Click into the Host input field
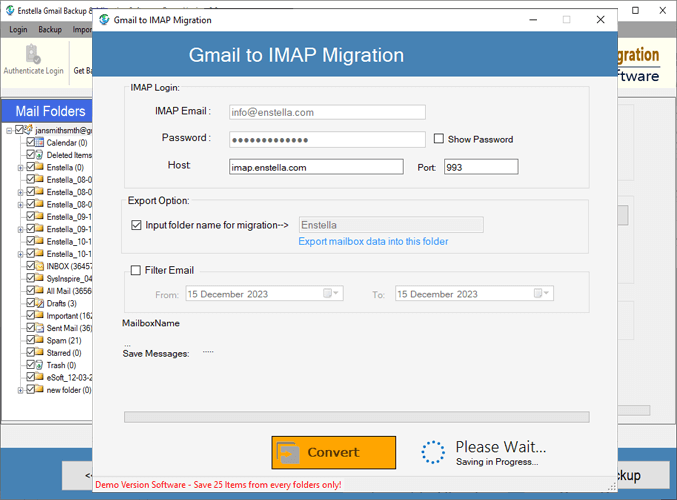This screenshot has height=500, width=677. (316, 167)
